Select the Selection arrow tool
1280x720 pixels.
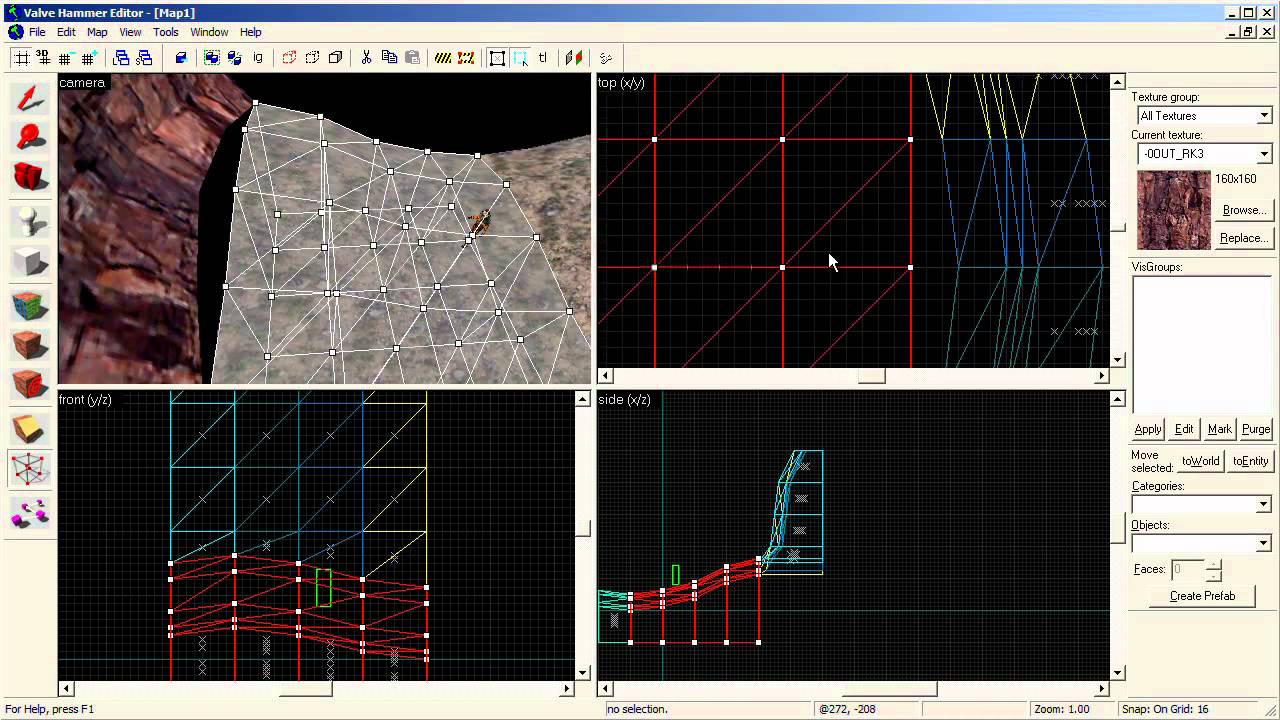pos(30,98)
